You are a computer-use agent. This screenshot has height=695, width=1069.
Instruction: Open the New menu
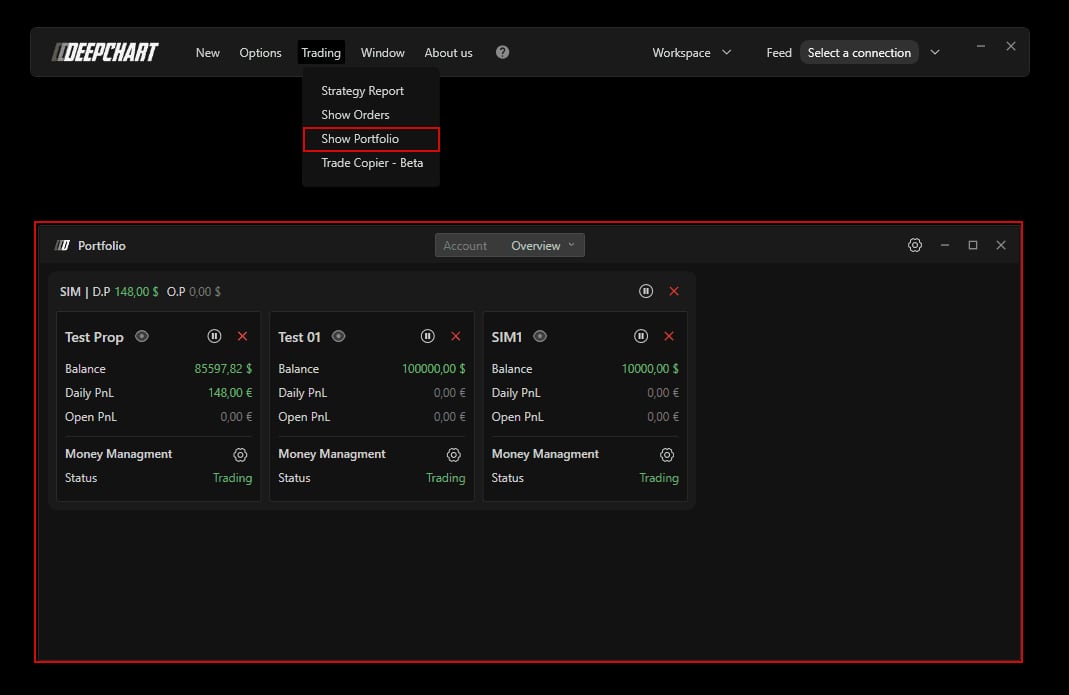tap(207, 53)
